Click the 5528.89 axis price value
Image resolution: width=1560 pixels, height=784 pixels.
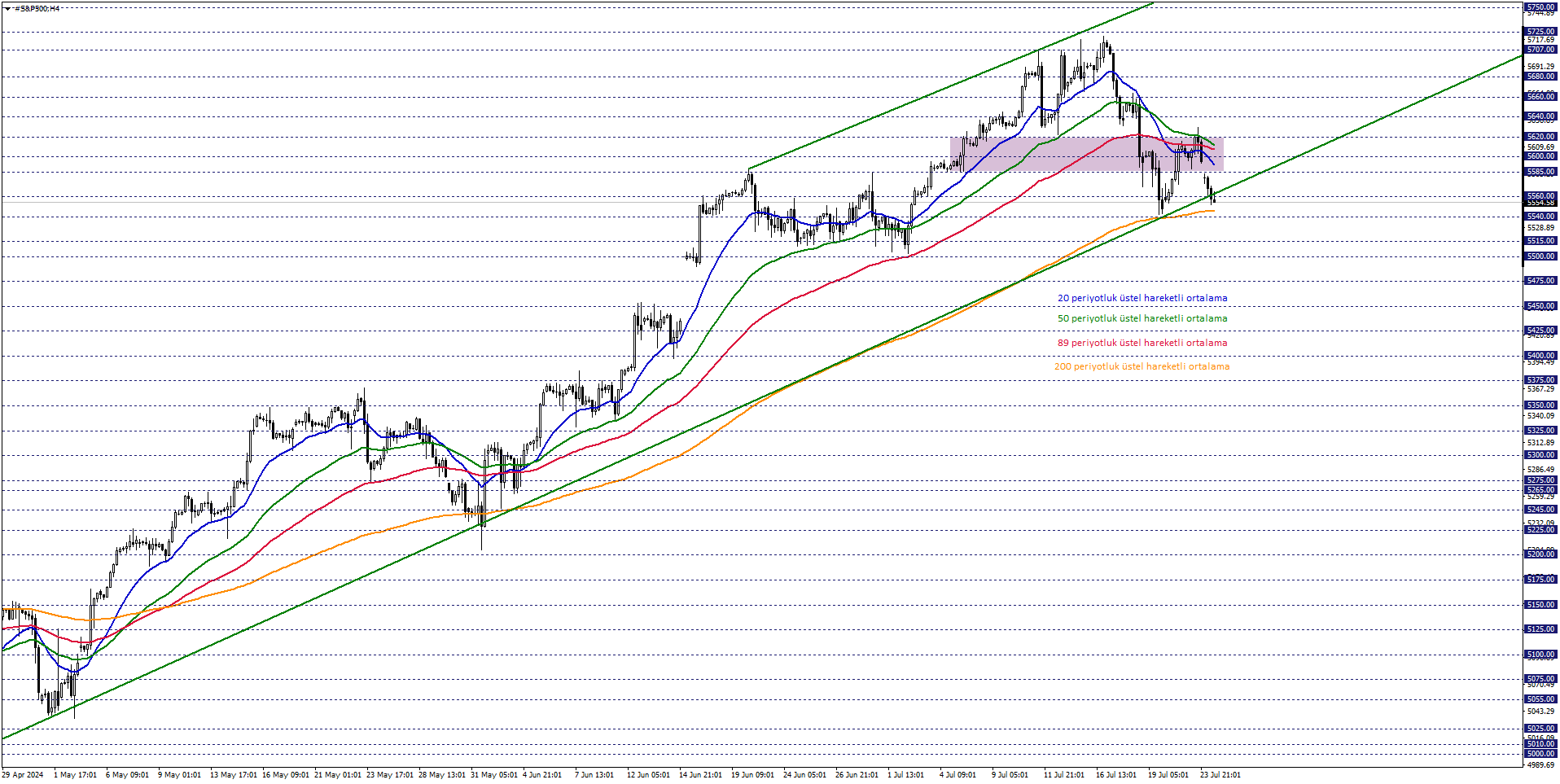1540,228
